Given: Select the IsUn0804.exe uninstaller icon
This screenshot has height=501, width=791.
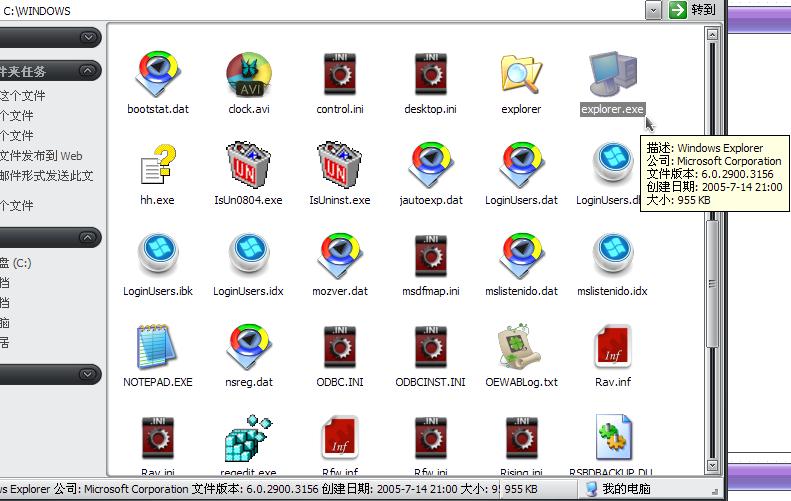Looking at the screenshot, I should (x=249, y=164).
